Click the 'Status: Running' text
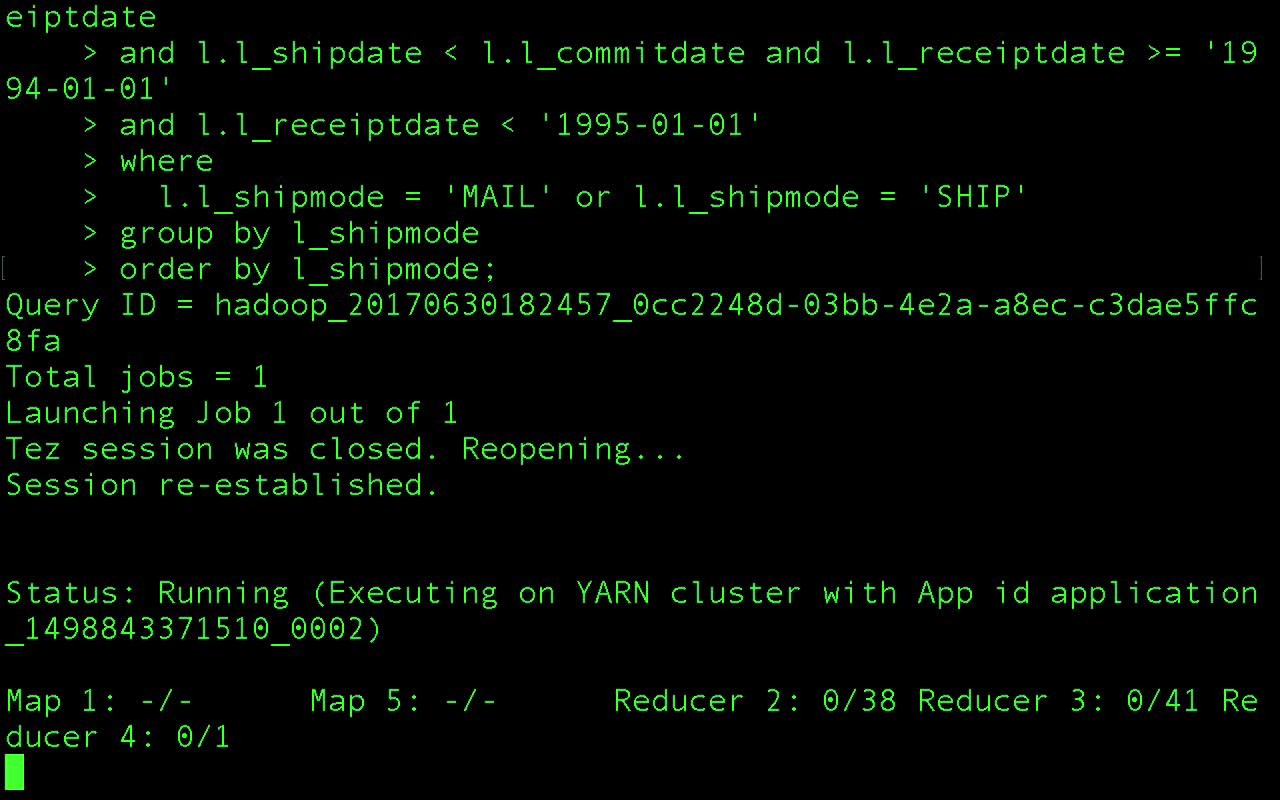Viewport: 1280px width, 800px height. pyautogui.click(x=147, y=593)
